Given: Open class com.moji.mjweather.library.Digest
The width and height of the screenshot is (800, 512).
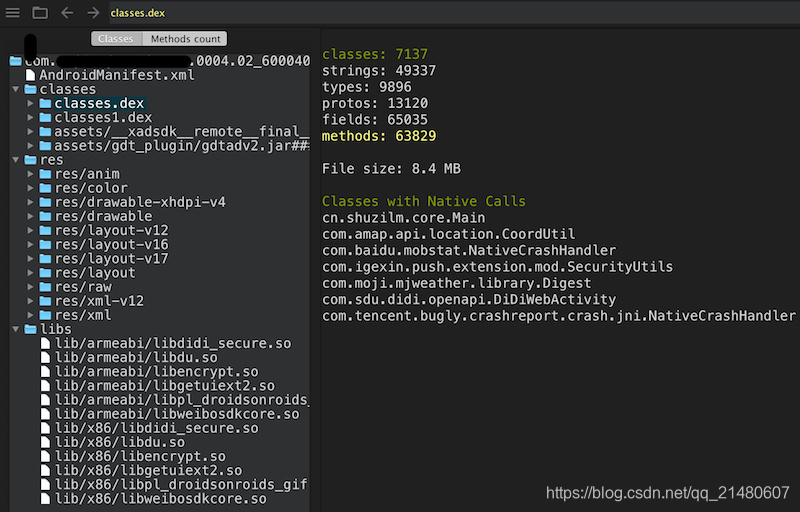Looking at the screenshot, I should 457,283.
